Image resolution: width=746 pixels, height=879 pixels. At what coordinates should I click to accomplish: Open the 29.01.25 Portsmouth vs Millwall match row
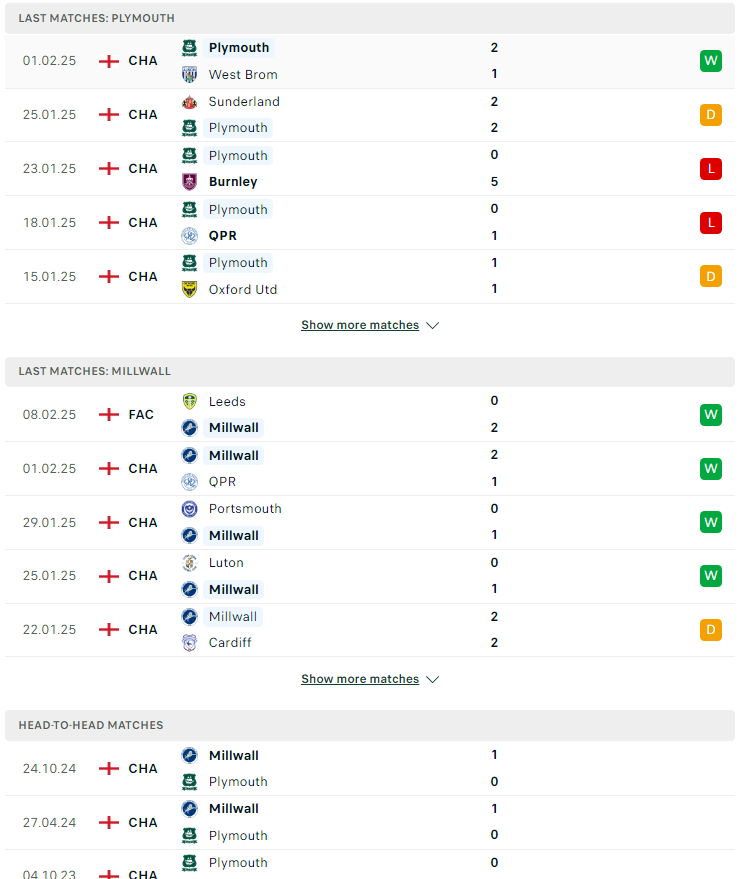[370, 522]
